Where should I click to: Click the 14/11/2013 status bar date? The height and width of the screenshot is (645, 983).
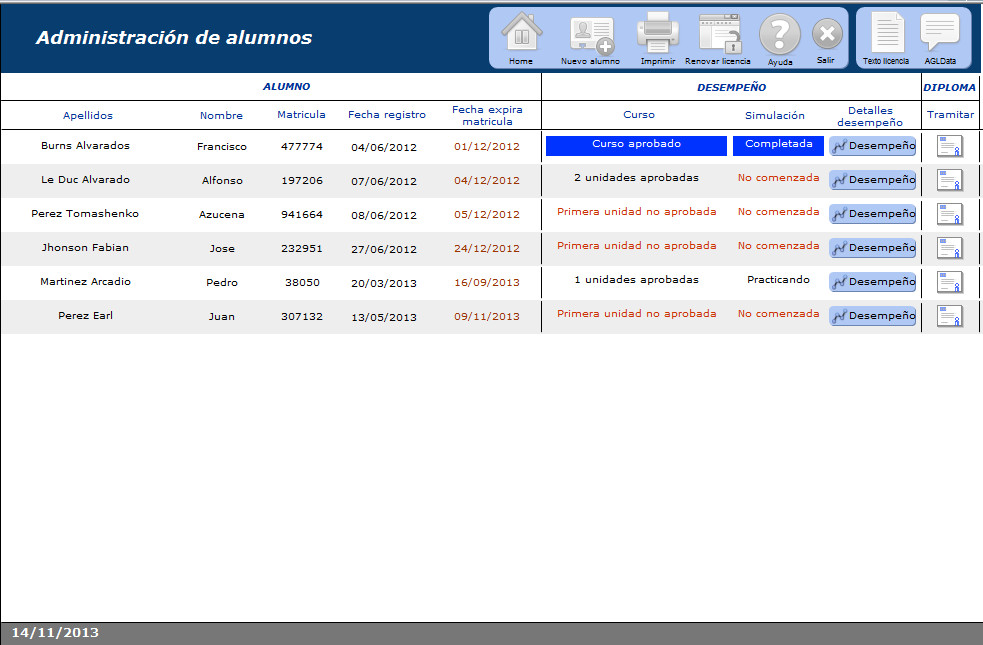55,632
